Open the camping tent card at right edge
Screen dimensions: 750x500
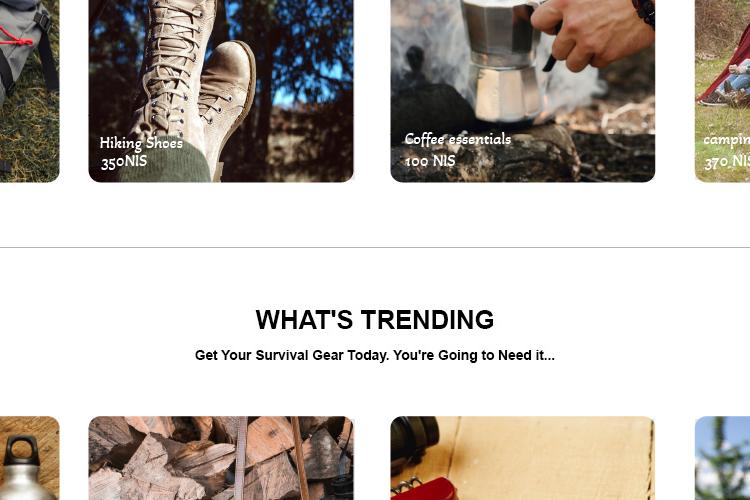[722, 91]
